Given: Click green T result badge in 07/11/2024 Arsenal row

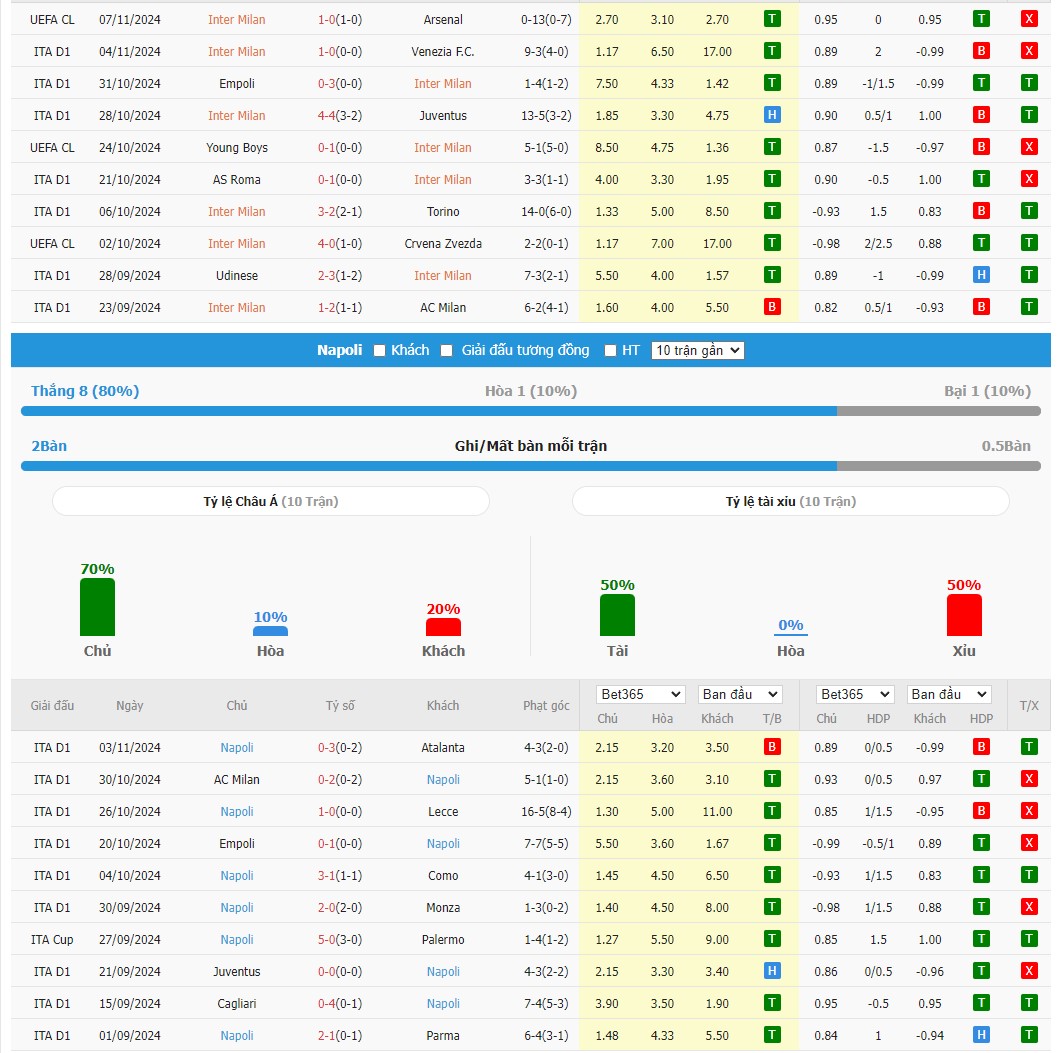Looking at the screenshot, I should pyautogui.click(x=771, y=19).
